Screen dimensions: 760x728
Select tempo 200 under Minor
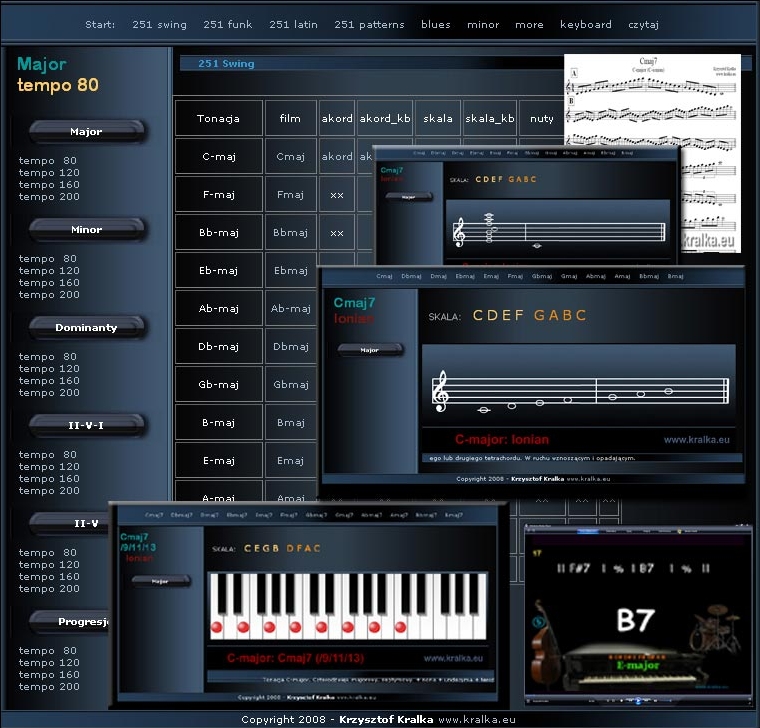tap(49, 295)
